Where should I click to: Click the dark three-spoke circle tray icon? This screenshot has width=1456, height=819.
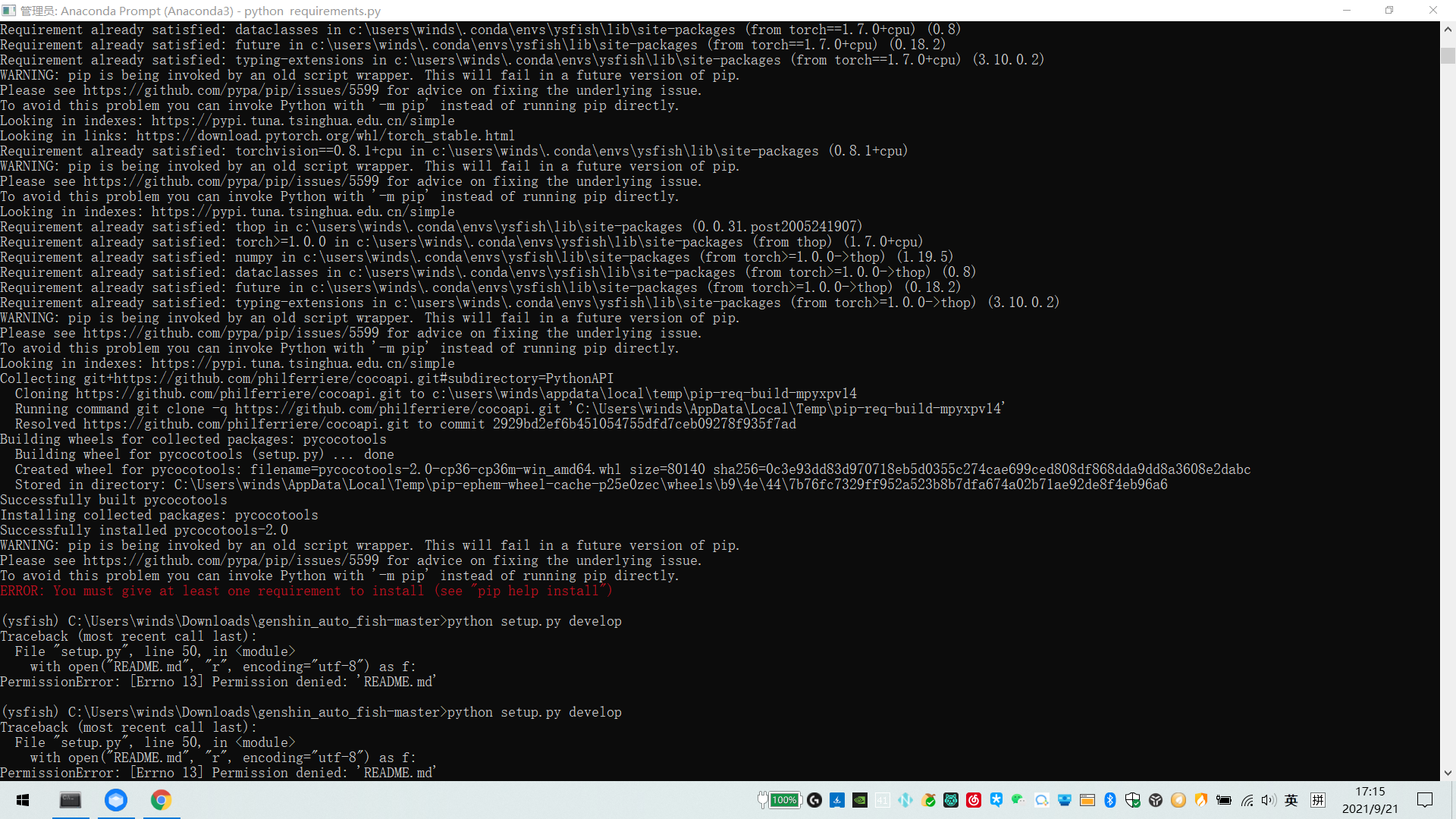pyautogui.click(x=1156, y=800)
